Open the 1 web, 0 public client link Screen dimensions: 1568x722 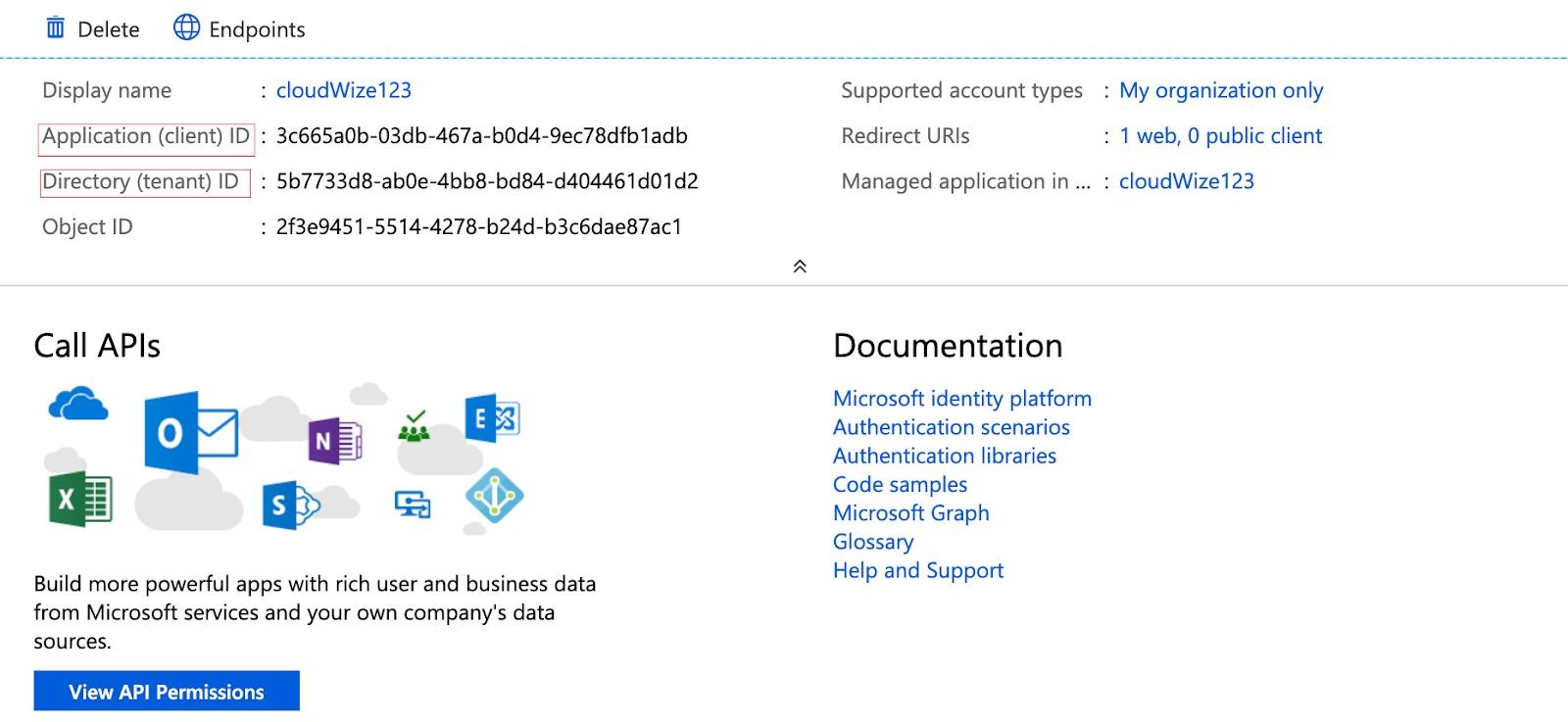(1220, 136)
